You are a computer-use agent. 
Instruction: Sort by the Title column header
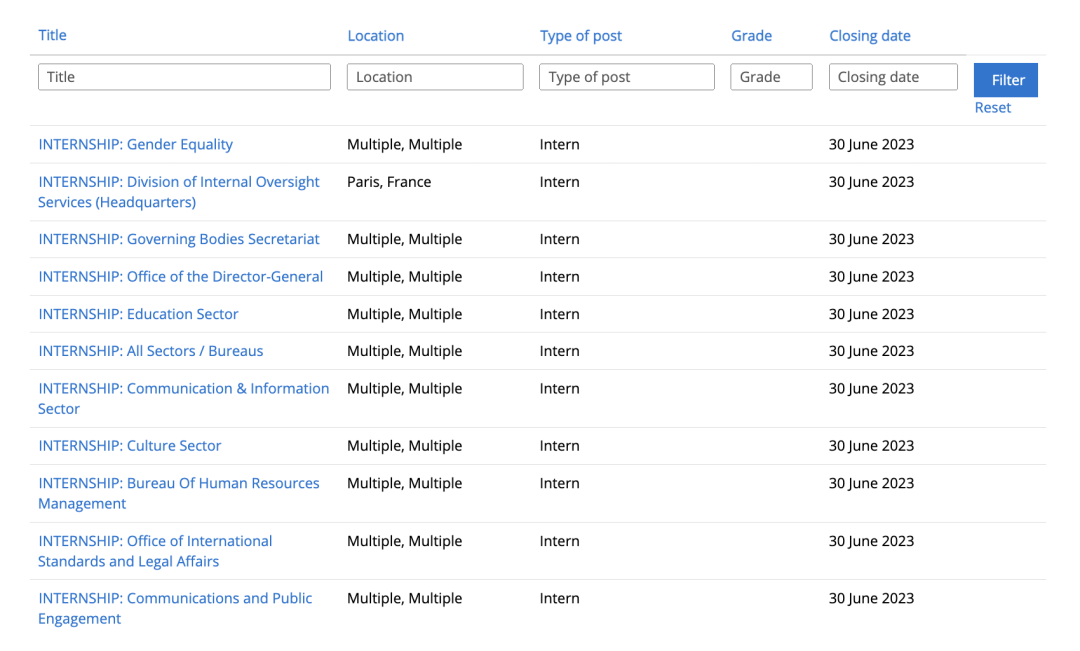[52, 35]
